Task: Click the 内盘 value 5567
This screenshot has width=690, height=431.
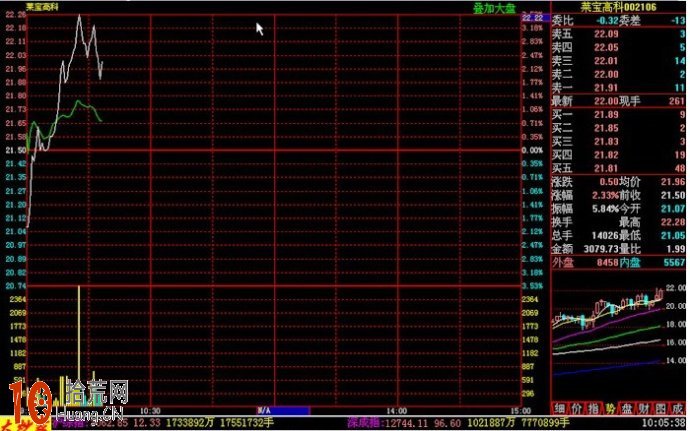Action: 674,263
